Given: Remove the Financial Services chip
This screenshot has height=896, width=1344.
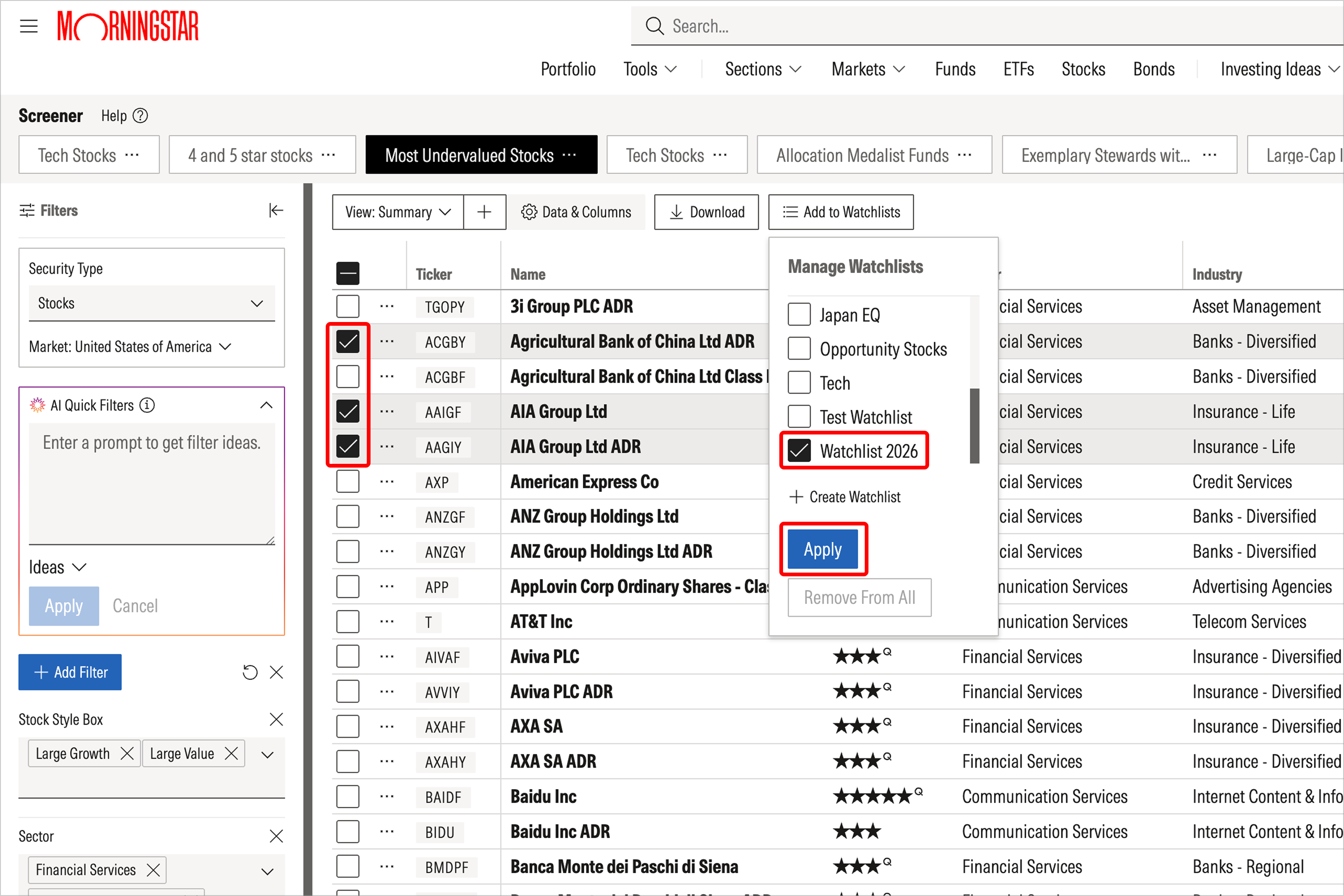Looking at the screenshot, I should coord(153,870).
